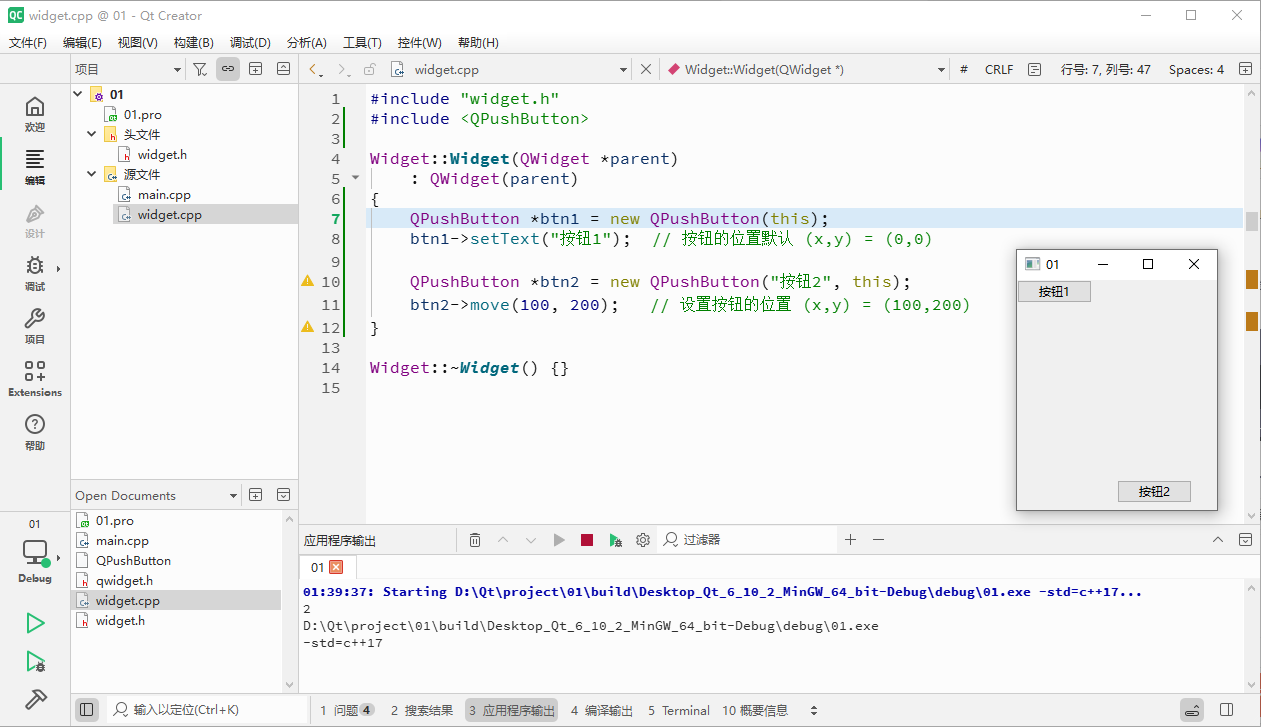Click the green Run button
Screen dimensions: 1261x727
35,623
